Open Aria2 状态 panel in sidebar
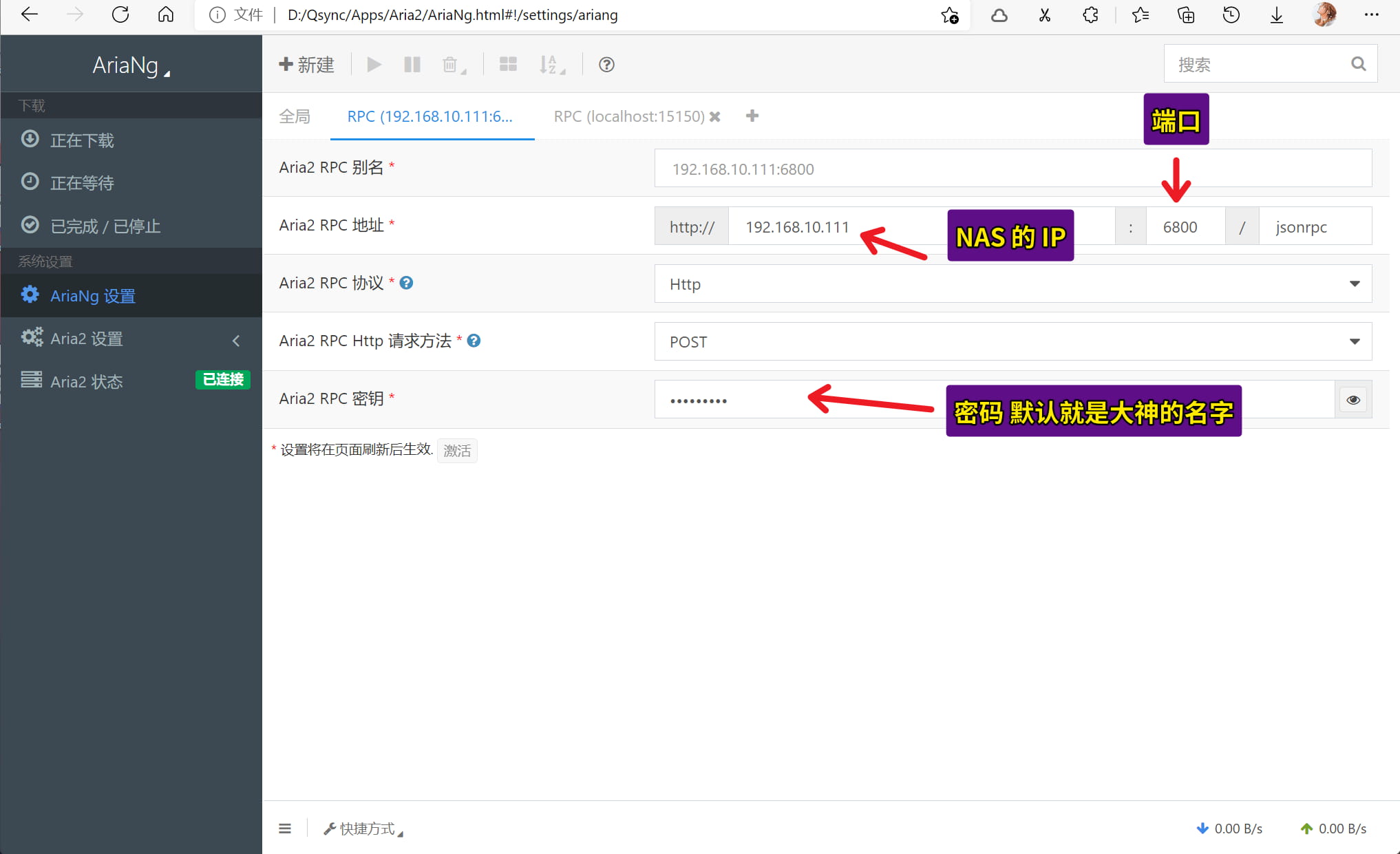 point(85,381)
